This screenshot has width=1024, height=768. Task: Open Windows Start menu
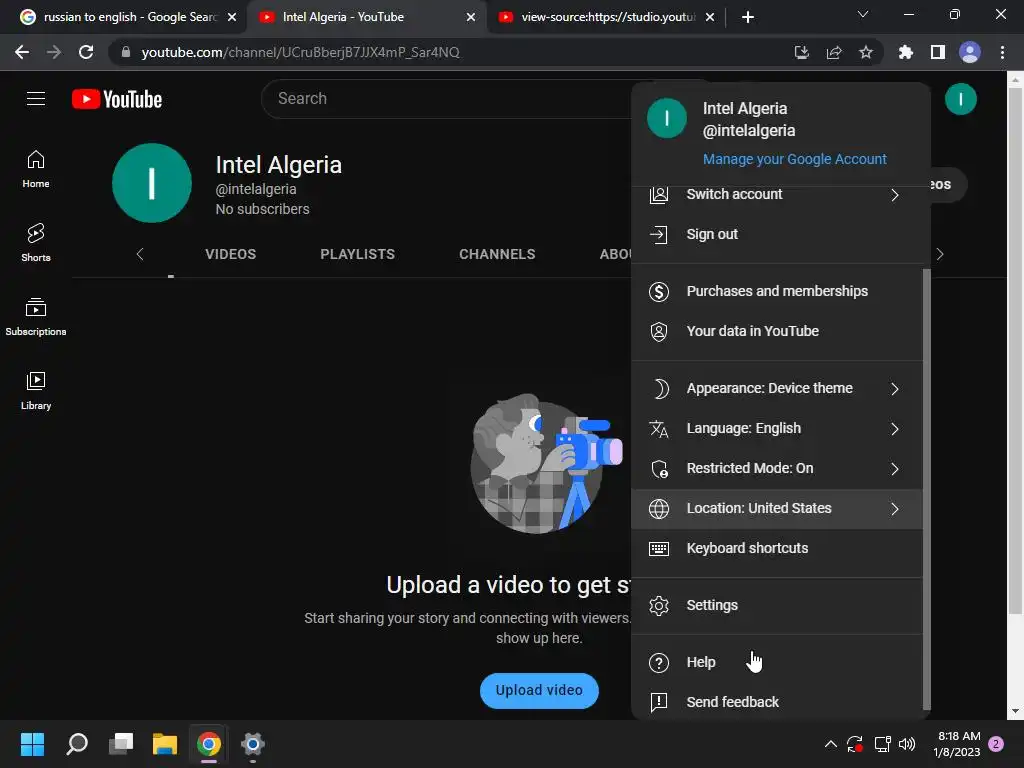point(32,744)
